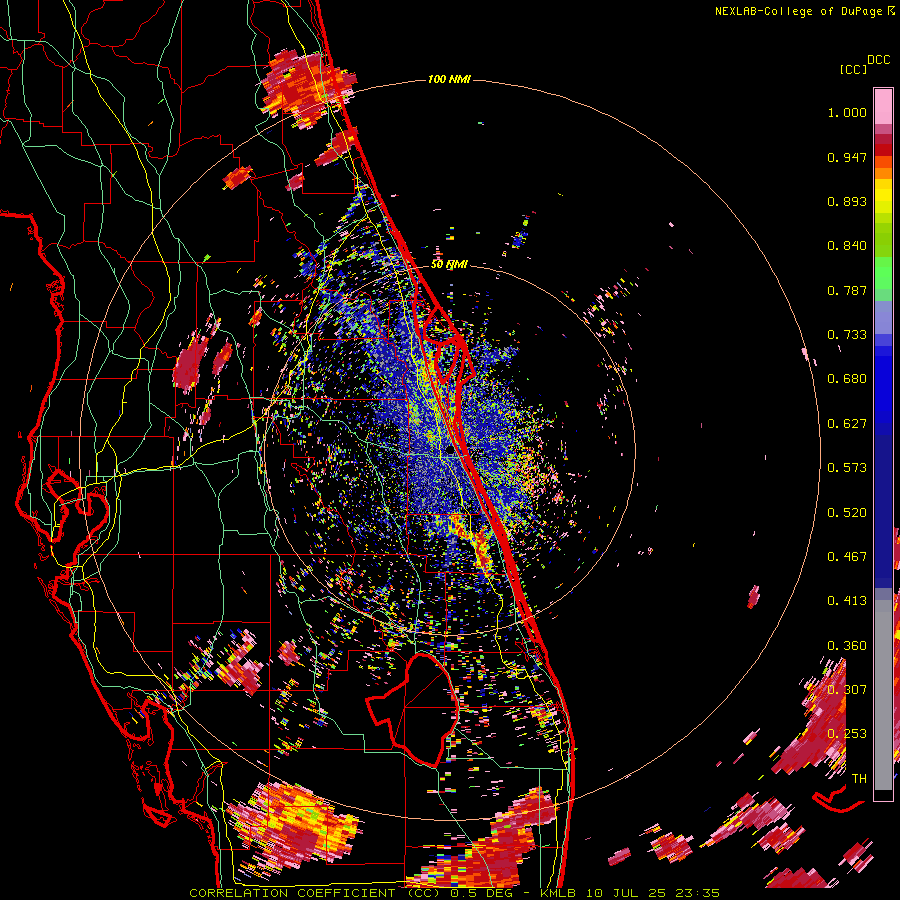Image resolution: width=900 pixels, height=900 pixels.
Task: Select the 0.627 scale value
Action: [x=847, y=424]
